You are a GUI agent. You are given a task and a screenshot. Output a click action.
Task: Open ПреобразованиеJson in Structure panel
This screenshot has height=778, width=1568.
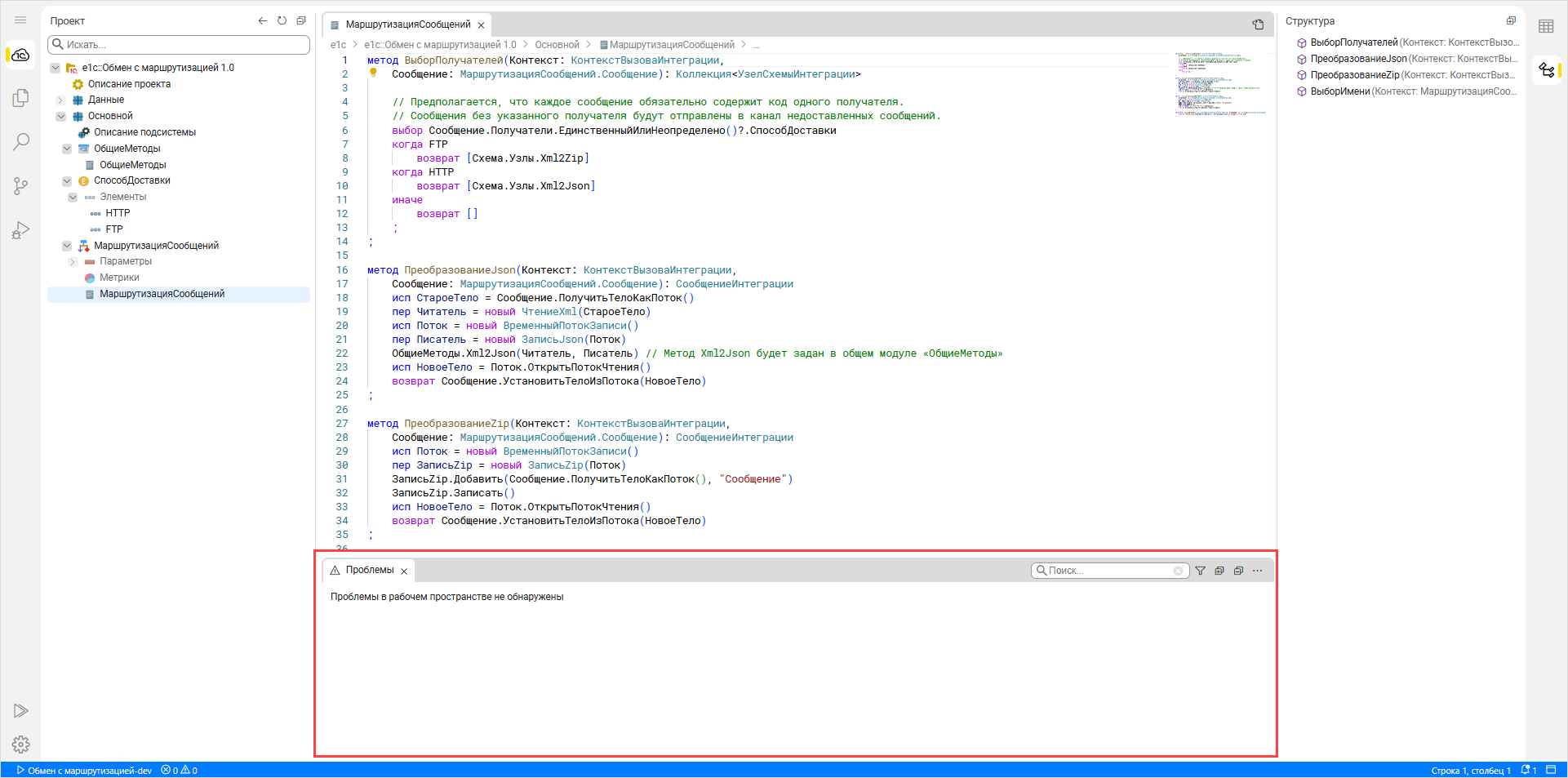1358,59
